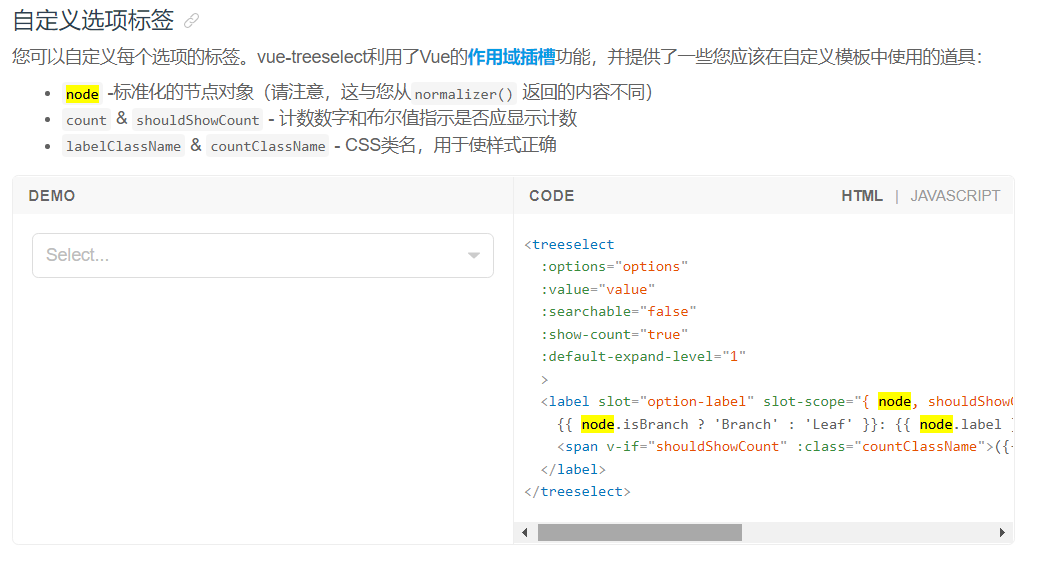The height and width of the screenshot is (565, 1042).
Task: Click shouldShowCount in the bullet list
Action: (198, 120)
